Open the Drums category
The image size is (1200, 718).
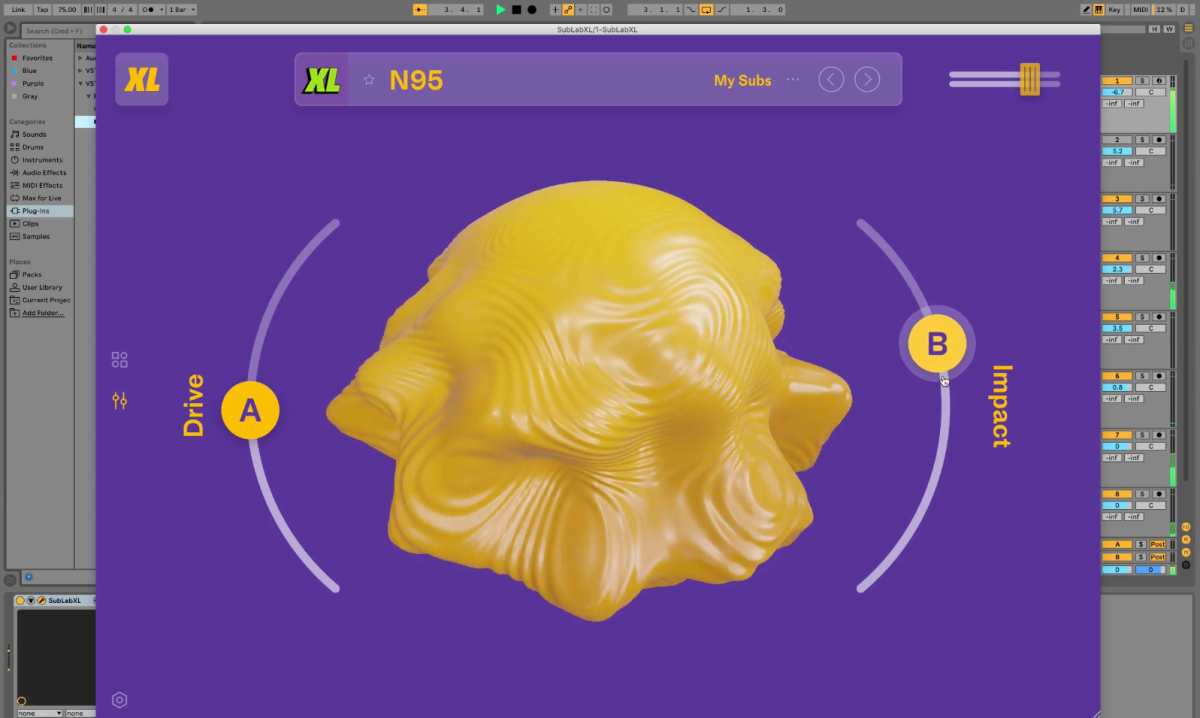coord(33,147)
